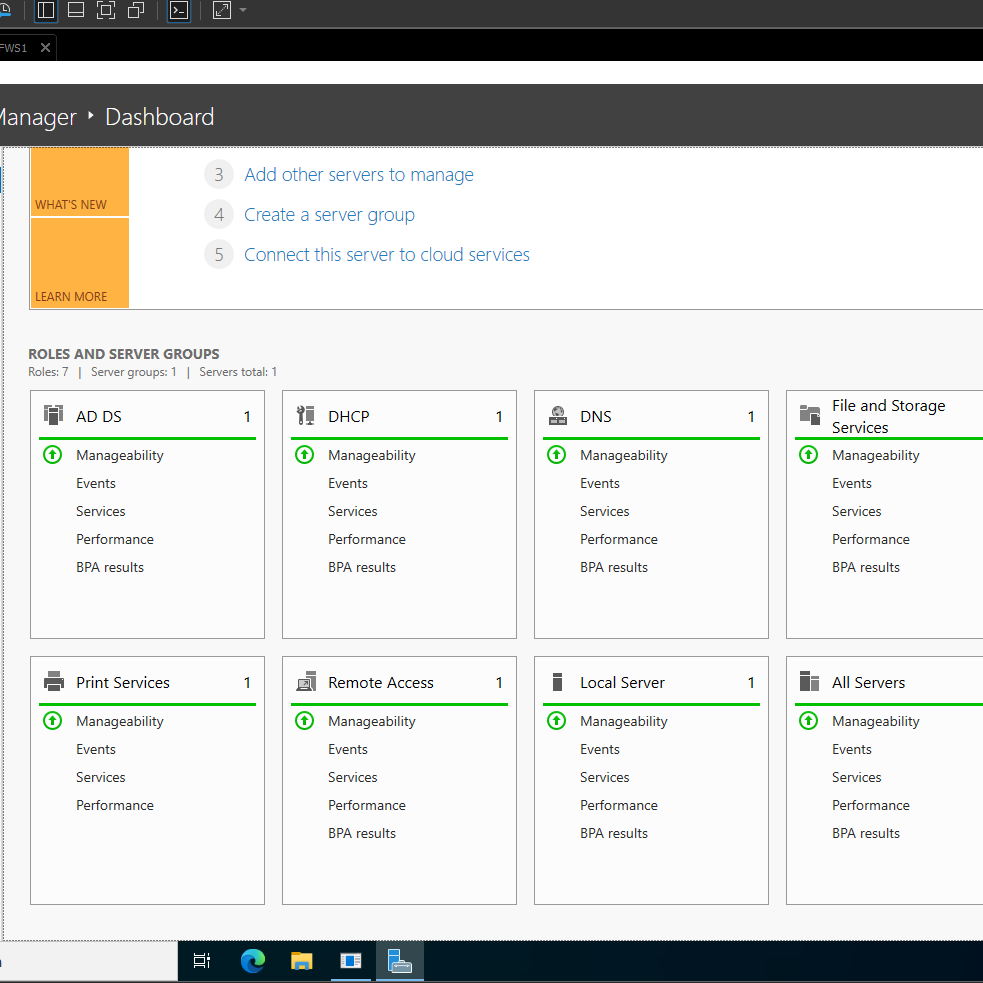
Task: Open the VM console view icon
Action: click(x=179, y=11)
